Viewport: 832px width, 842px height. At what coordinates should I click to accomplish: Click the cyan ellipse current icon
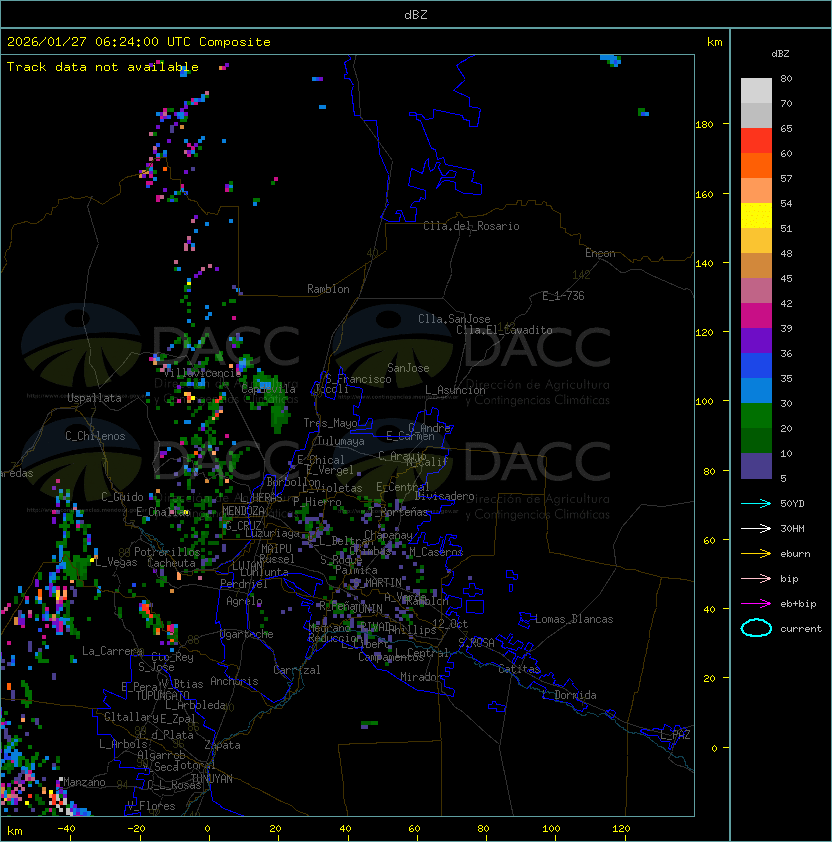(x=756, y=628)
